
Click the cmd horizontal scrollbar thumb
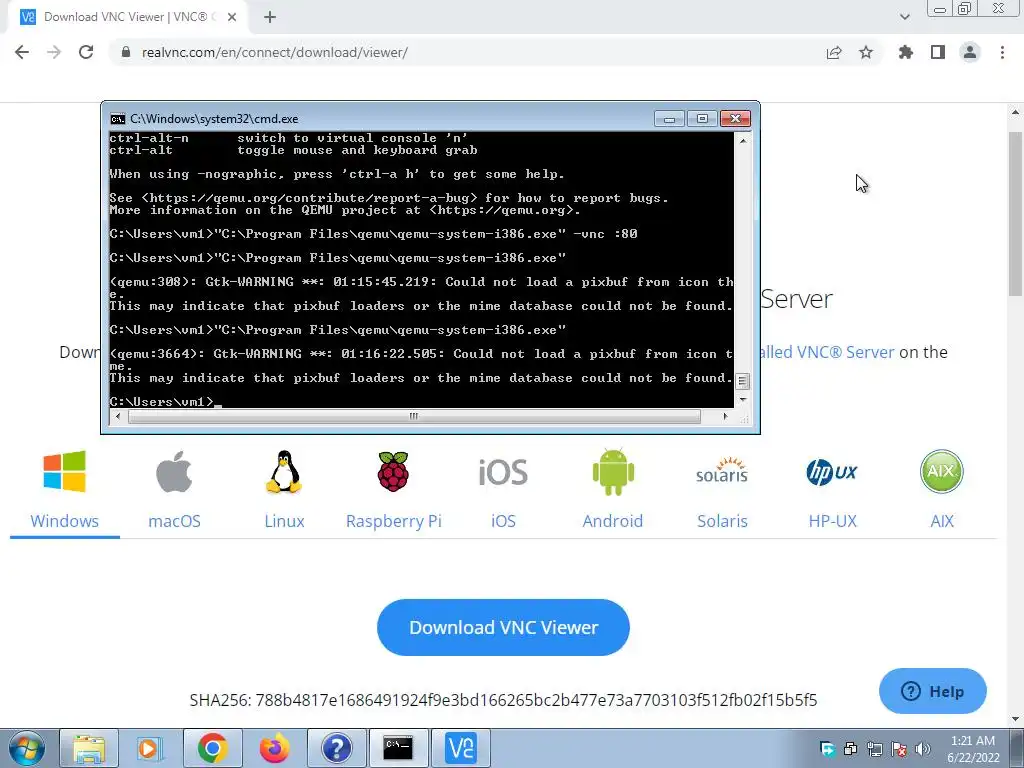pos(414,416)
